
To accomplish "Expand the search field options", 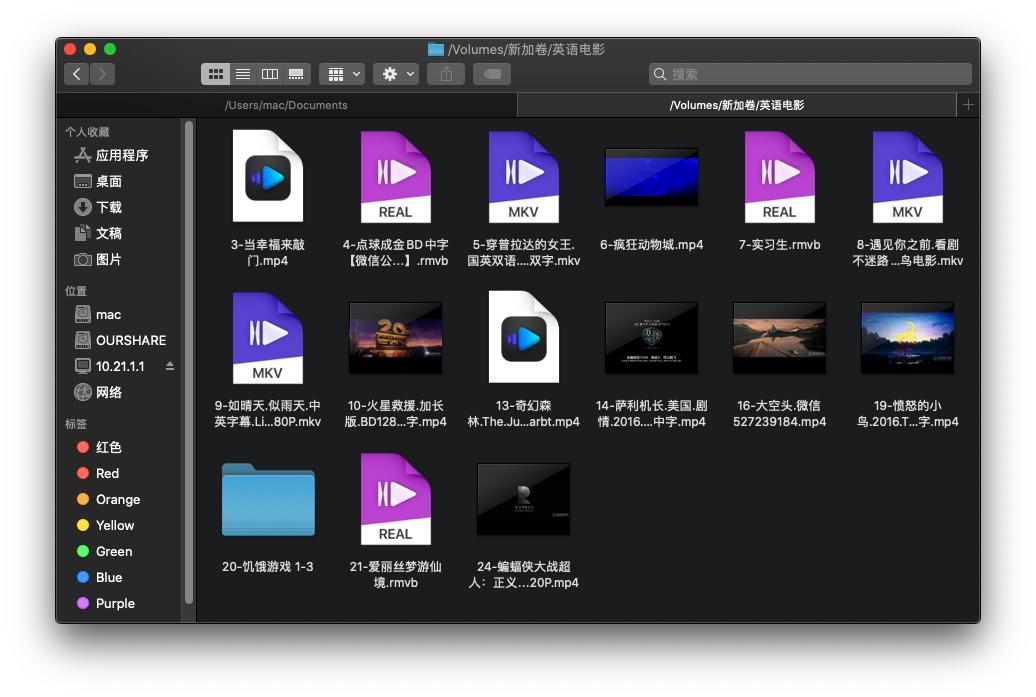I will tap(660, 73).
